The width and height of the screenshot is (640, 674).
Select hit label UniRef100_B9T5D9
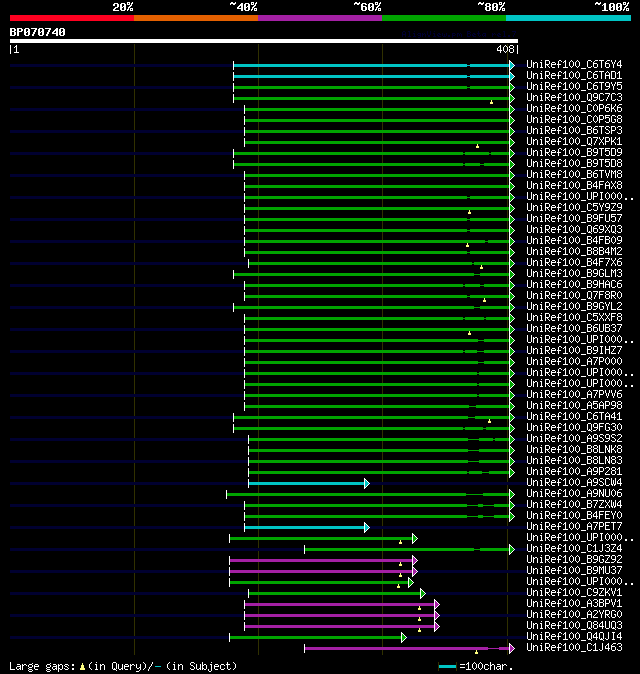[574, 152]
